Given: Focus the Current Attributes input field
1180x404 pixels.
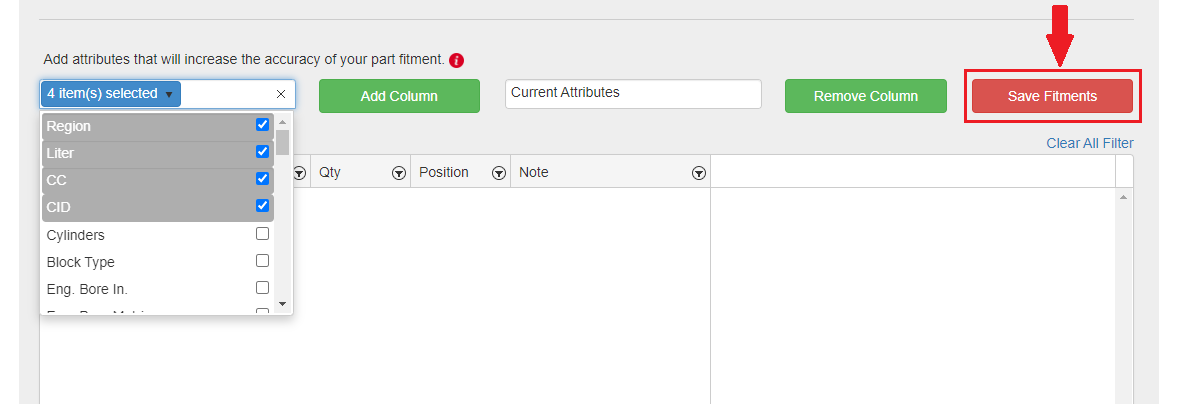Looking at the screenshot, I should click(633, 94).
